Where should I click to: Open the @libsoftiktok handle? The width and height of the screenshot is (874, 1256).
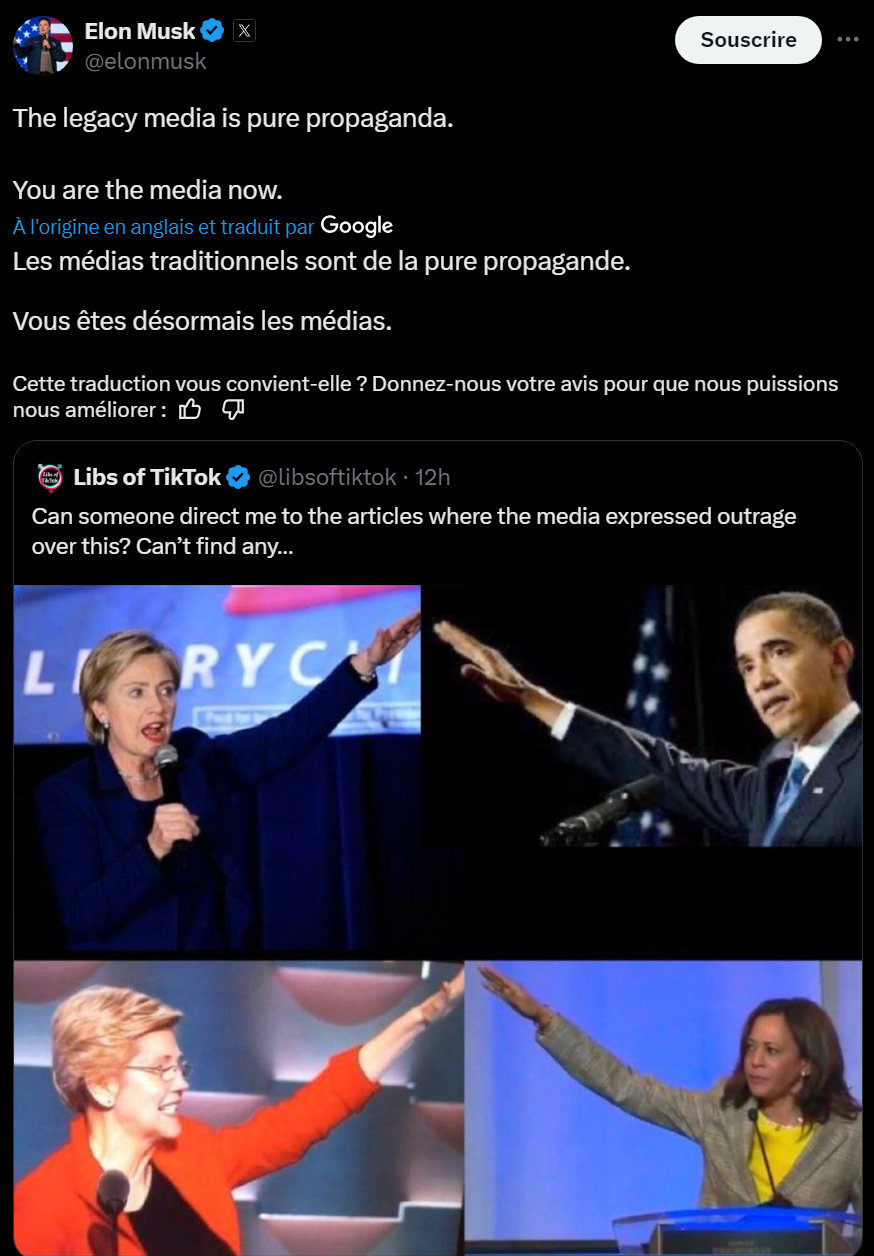(327, 477)
